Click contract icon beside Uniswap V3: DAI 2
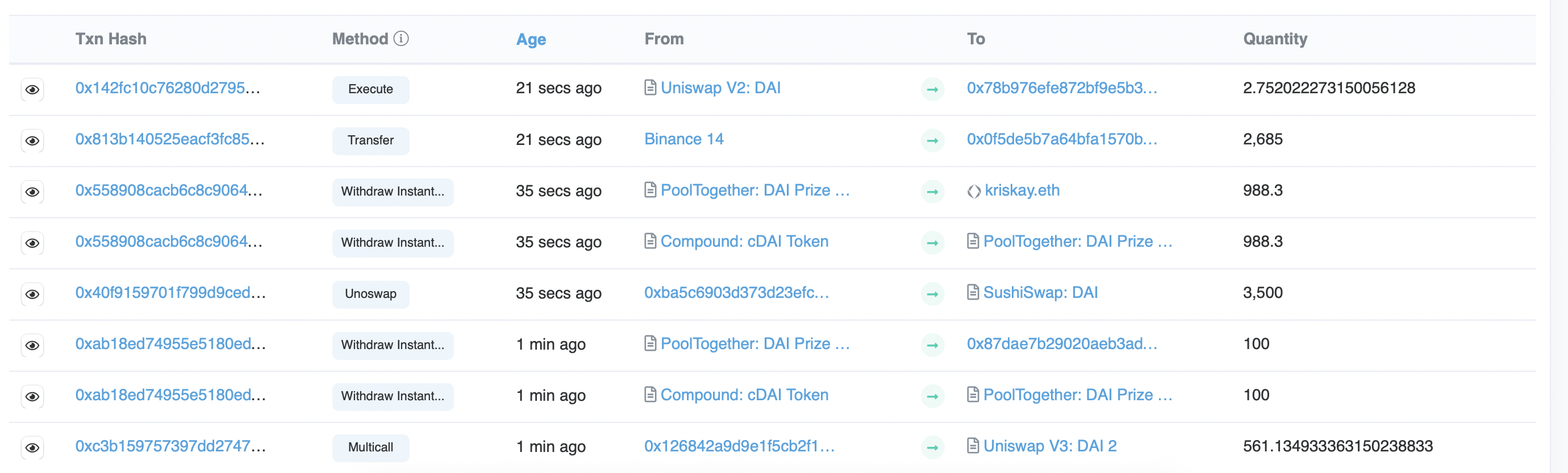 tap(973, 446)
